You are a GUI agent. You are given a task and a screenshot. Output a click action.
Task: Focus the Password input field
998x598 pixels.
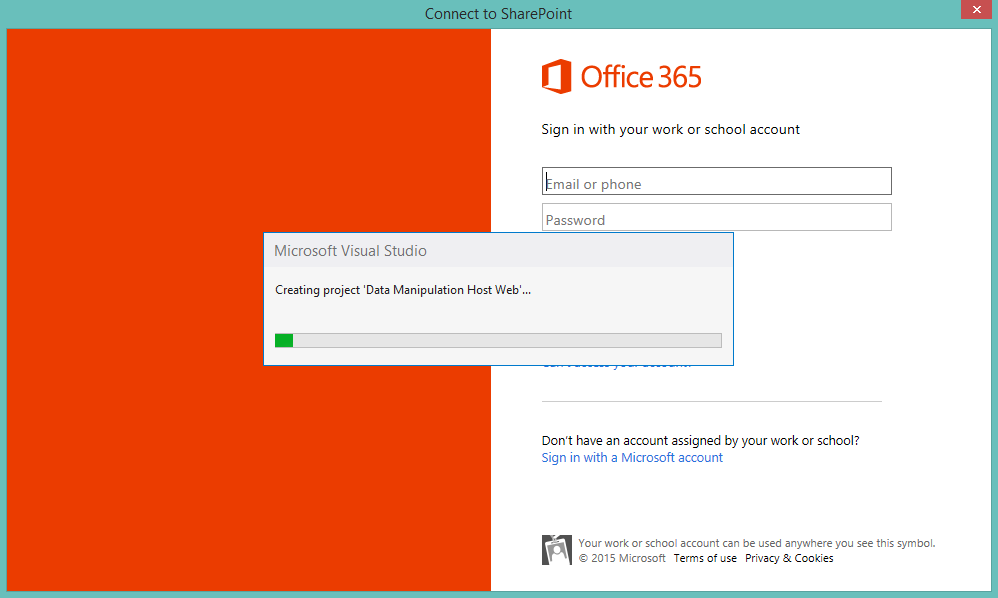coord(717,218)
